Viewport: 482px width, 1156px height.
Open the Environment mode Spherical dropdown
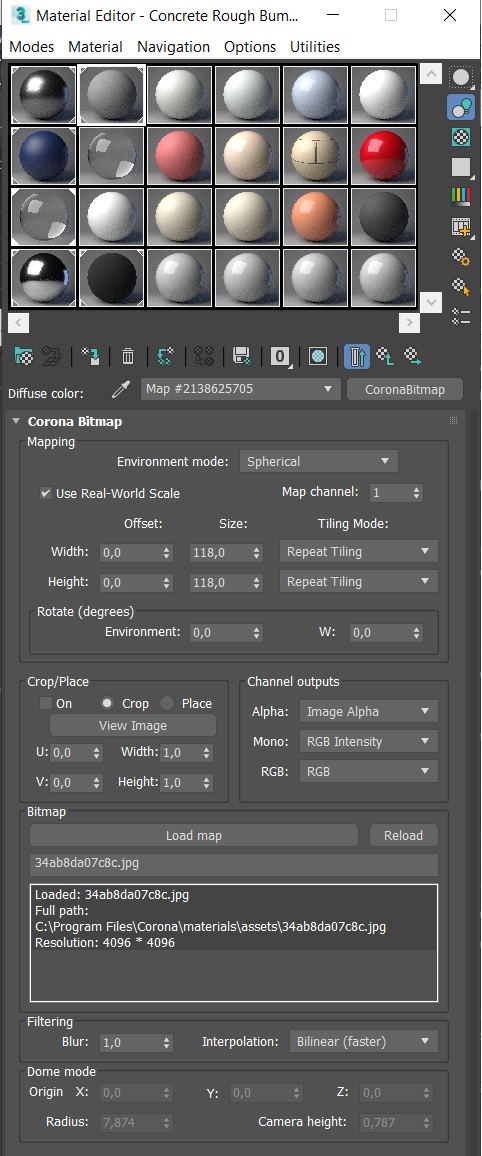click(318, 462)
